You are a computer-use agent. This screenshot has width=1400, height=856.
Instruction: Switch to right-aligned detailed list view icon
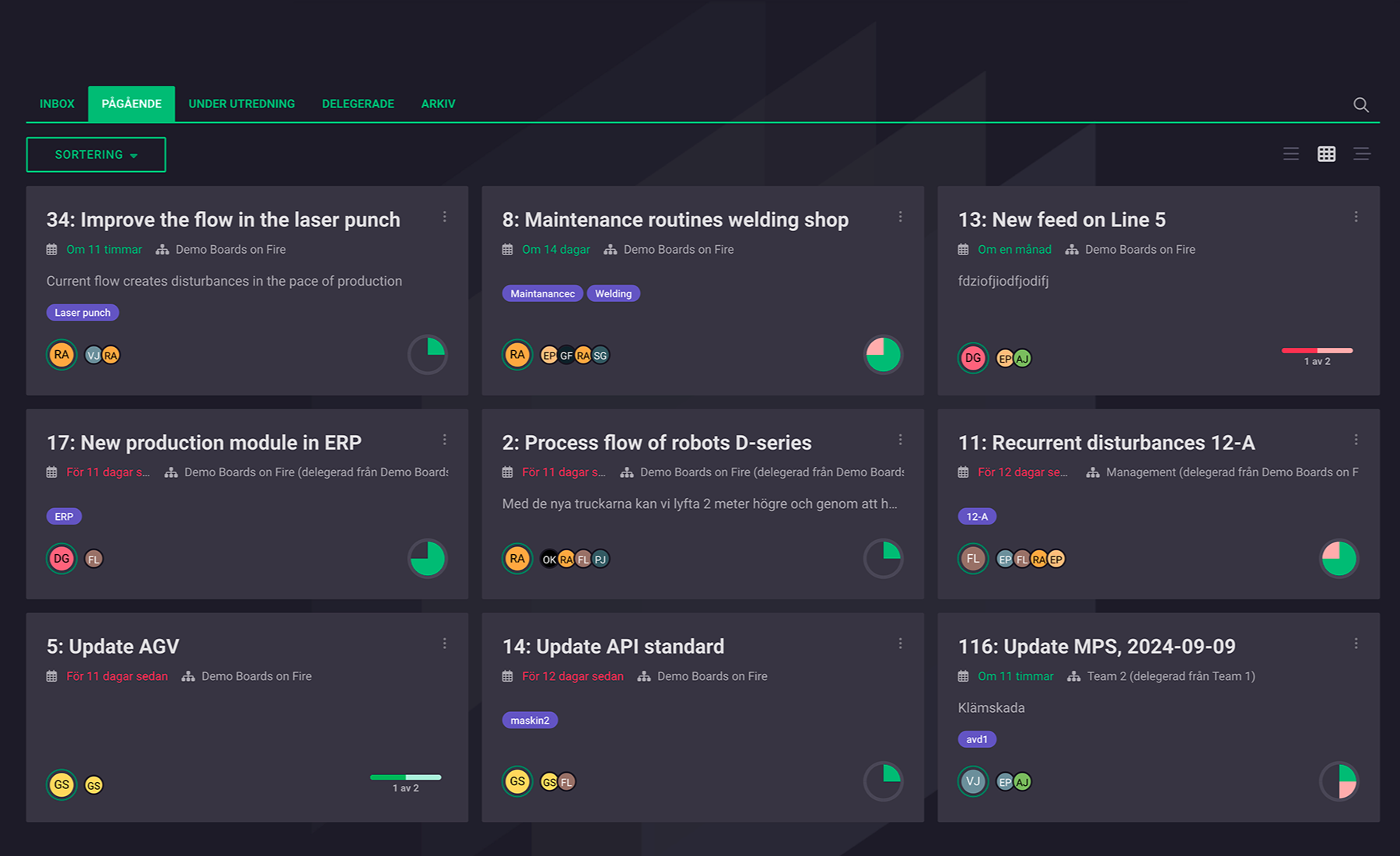coord(1361,154)
